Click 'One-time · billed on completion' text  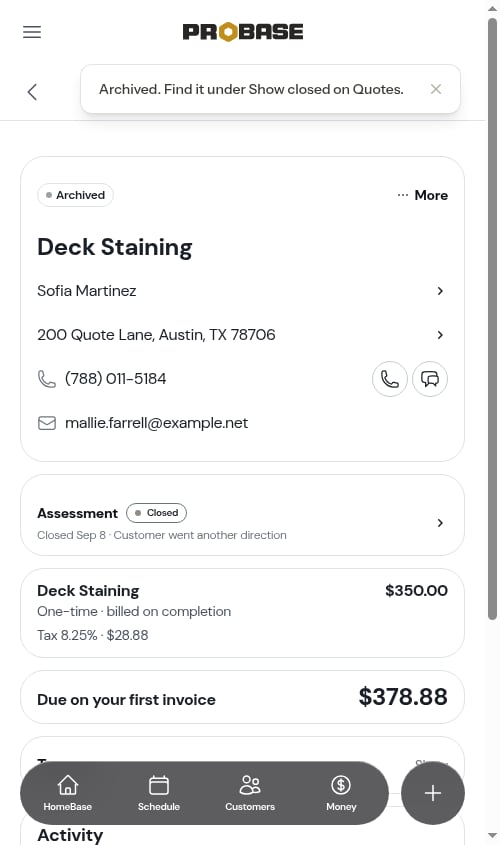pyautogui.click(x=134, y=612)
